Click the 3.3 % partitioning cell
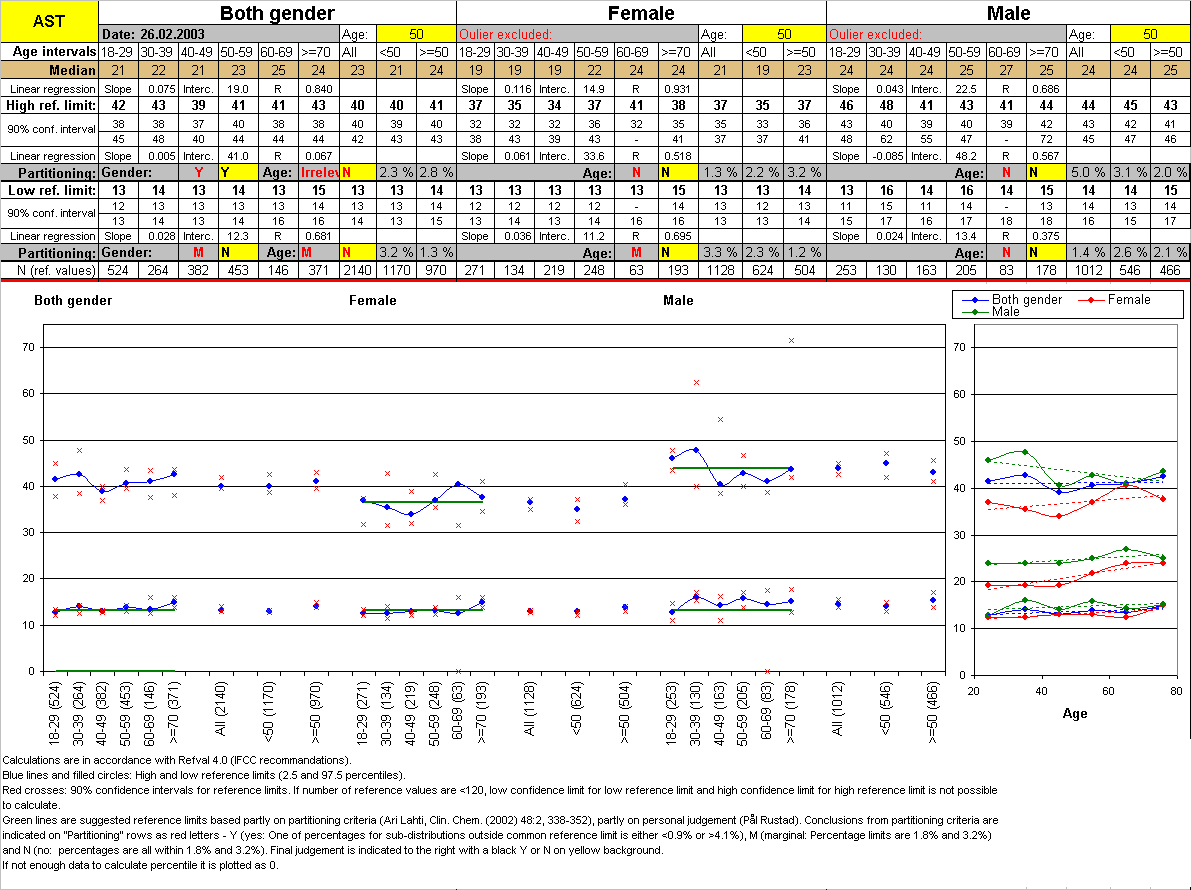The width and height of the screenshot is (1191, 890). point(719,252)
